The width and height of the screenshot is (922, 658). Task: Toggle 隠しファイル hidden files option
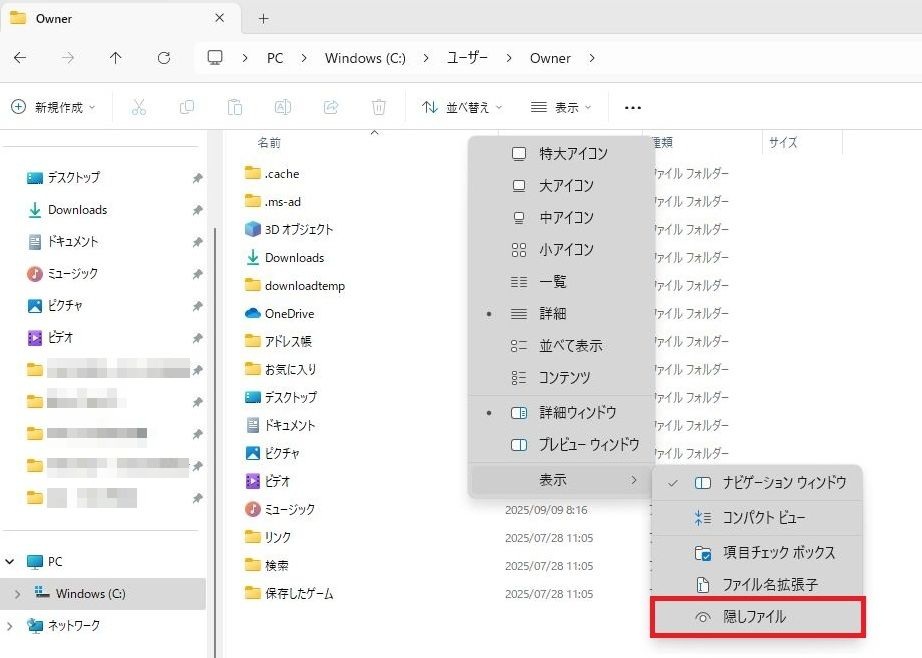coord(755,617)
